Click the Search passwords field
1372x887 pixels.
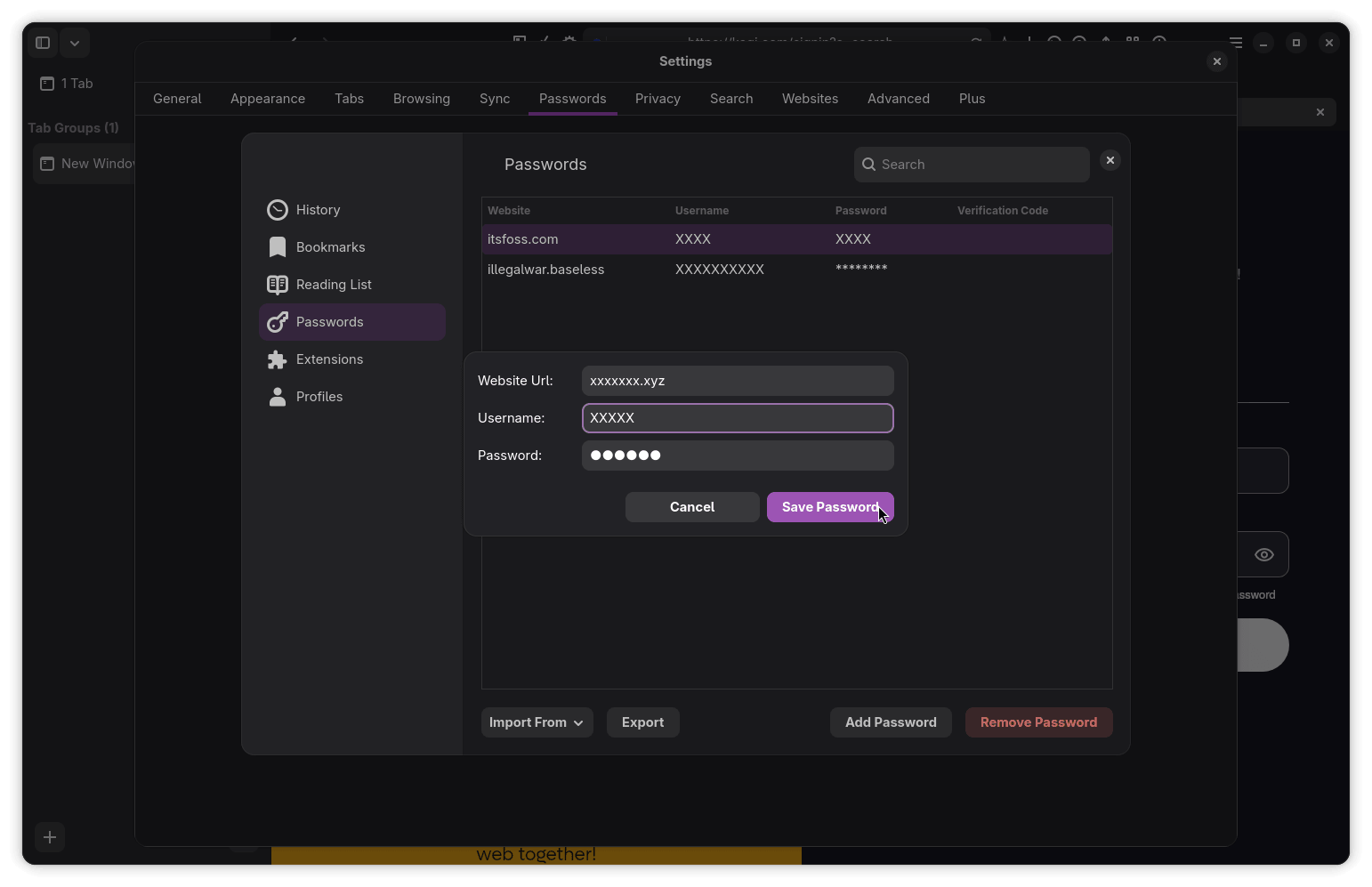coord(979,165)
